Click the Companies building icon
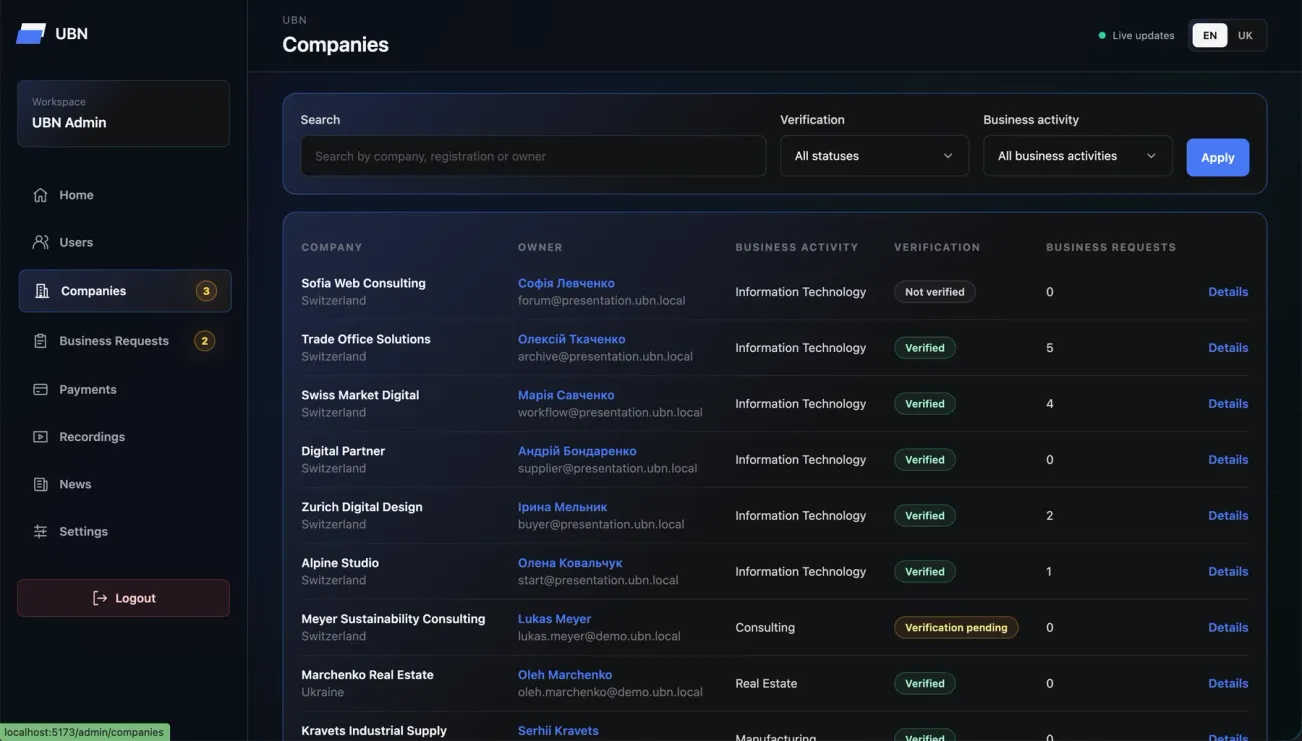Image resolution: width=1302 pixels, height=741 pixels. tap(42, 291)
